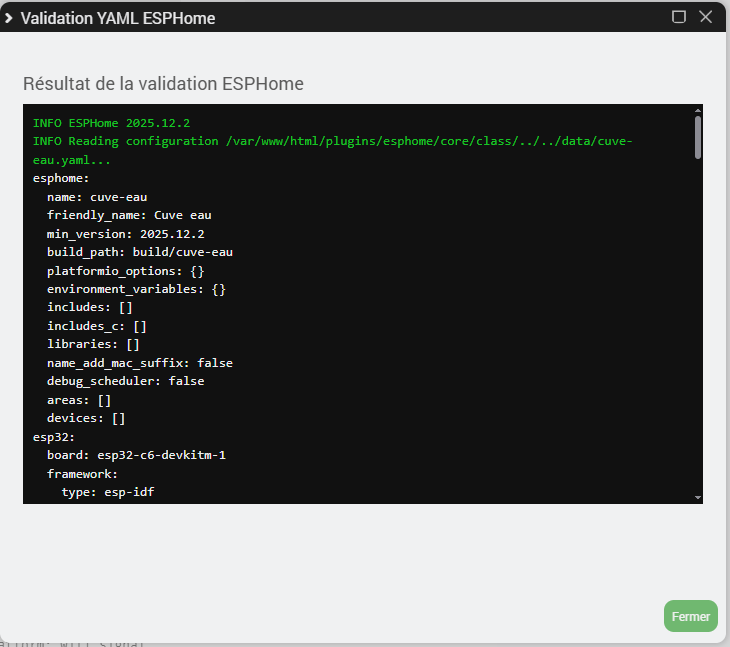Click the console scrollbar thumb

click(697, 137)
